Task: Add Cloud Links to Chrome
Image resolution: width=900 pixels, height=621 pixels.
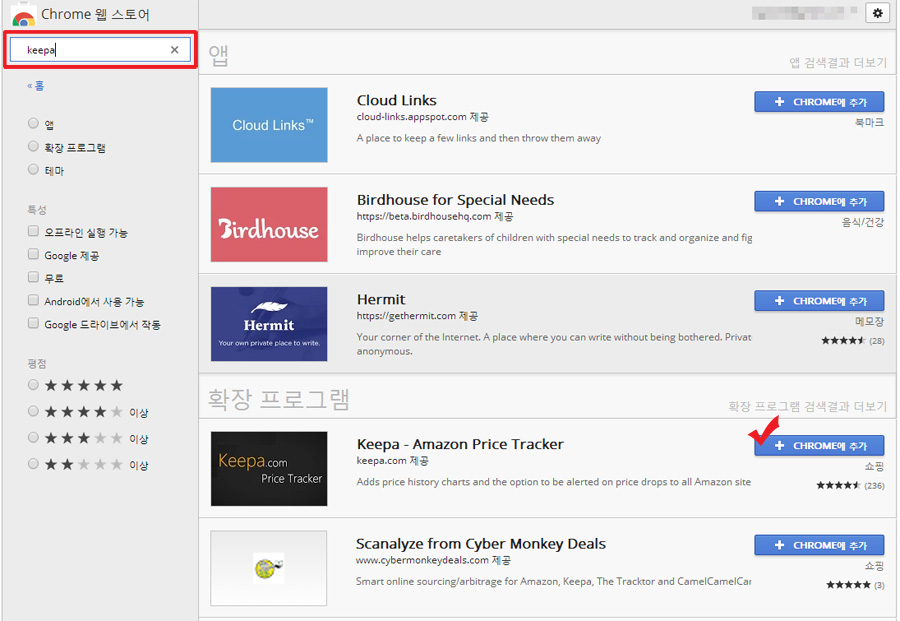Action: pyautogui.click(x=819, y=102)
